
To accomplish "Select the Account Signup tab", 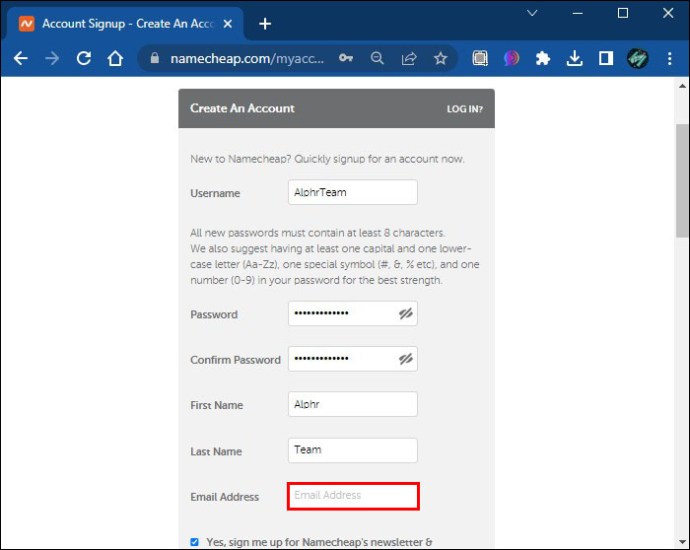I will 125,24.
